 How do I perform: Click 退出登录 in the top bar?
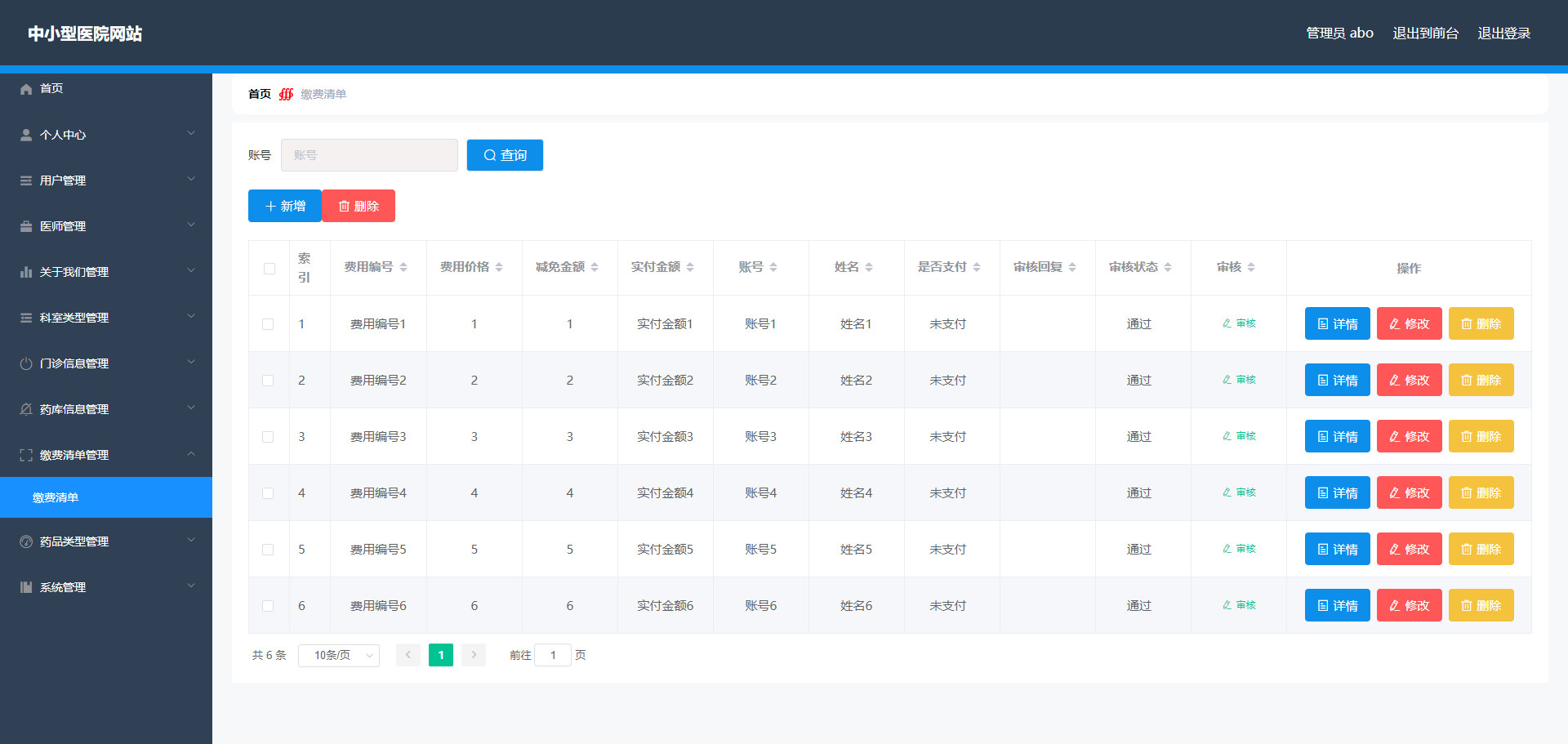pyautogui.click(x=1503, y=33)
